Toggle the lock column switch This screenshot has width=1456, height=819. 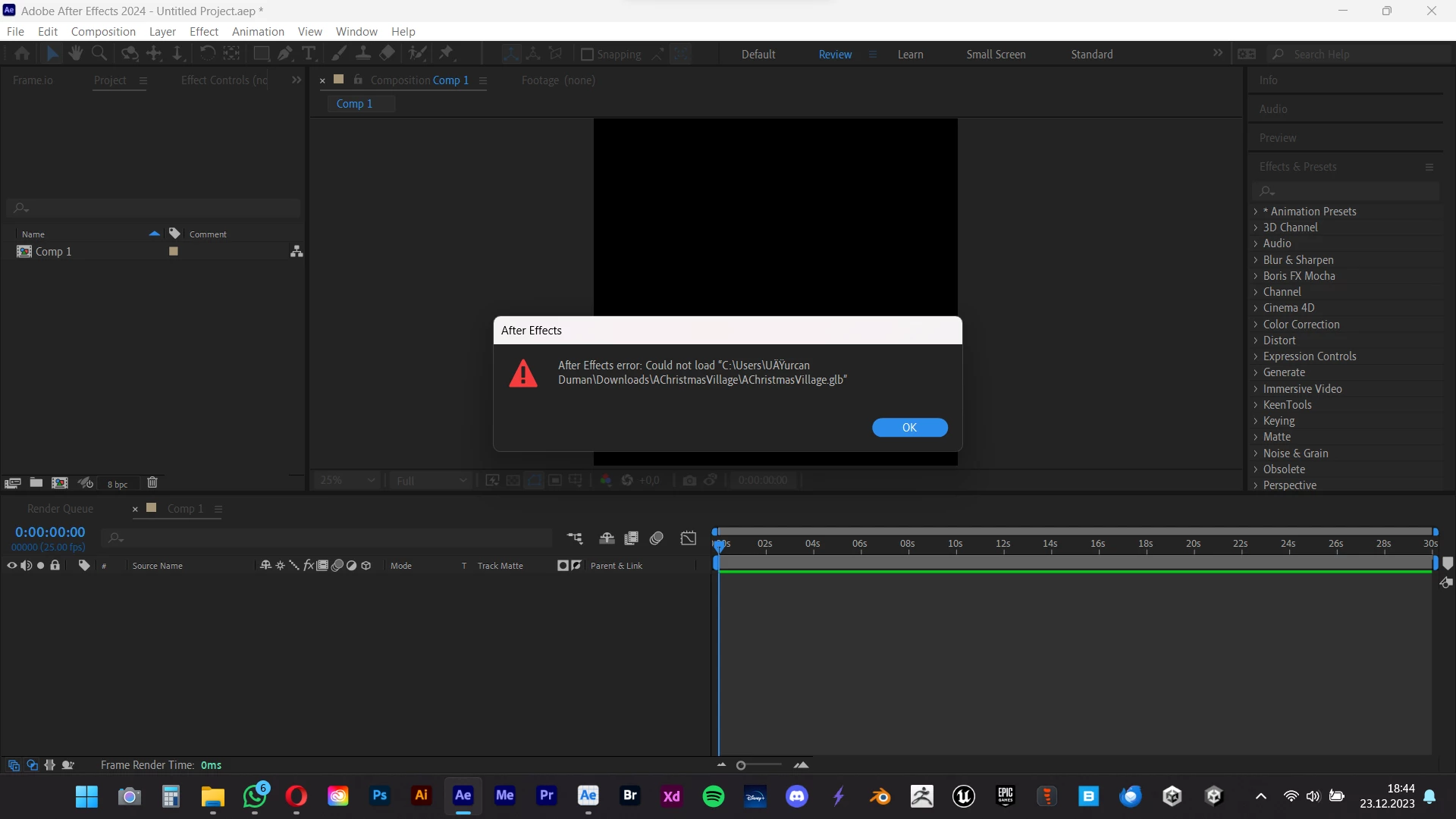55,566
